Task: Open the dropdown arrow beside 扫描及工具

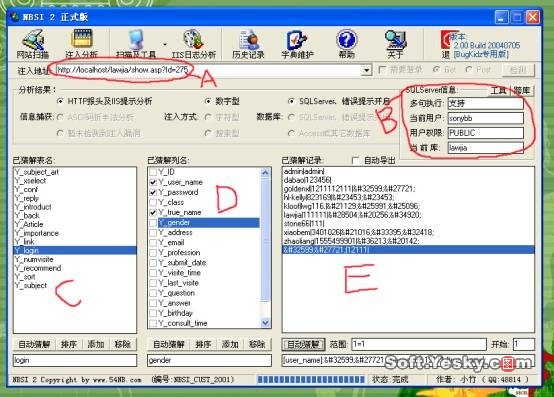Action: coord(165,45)
